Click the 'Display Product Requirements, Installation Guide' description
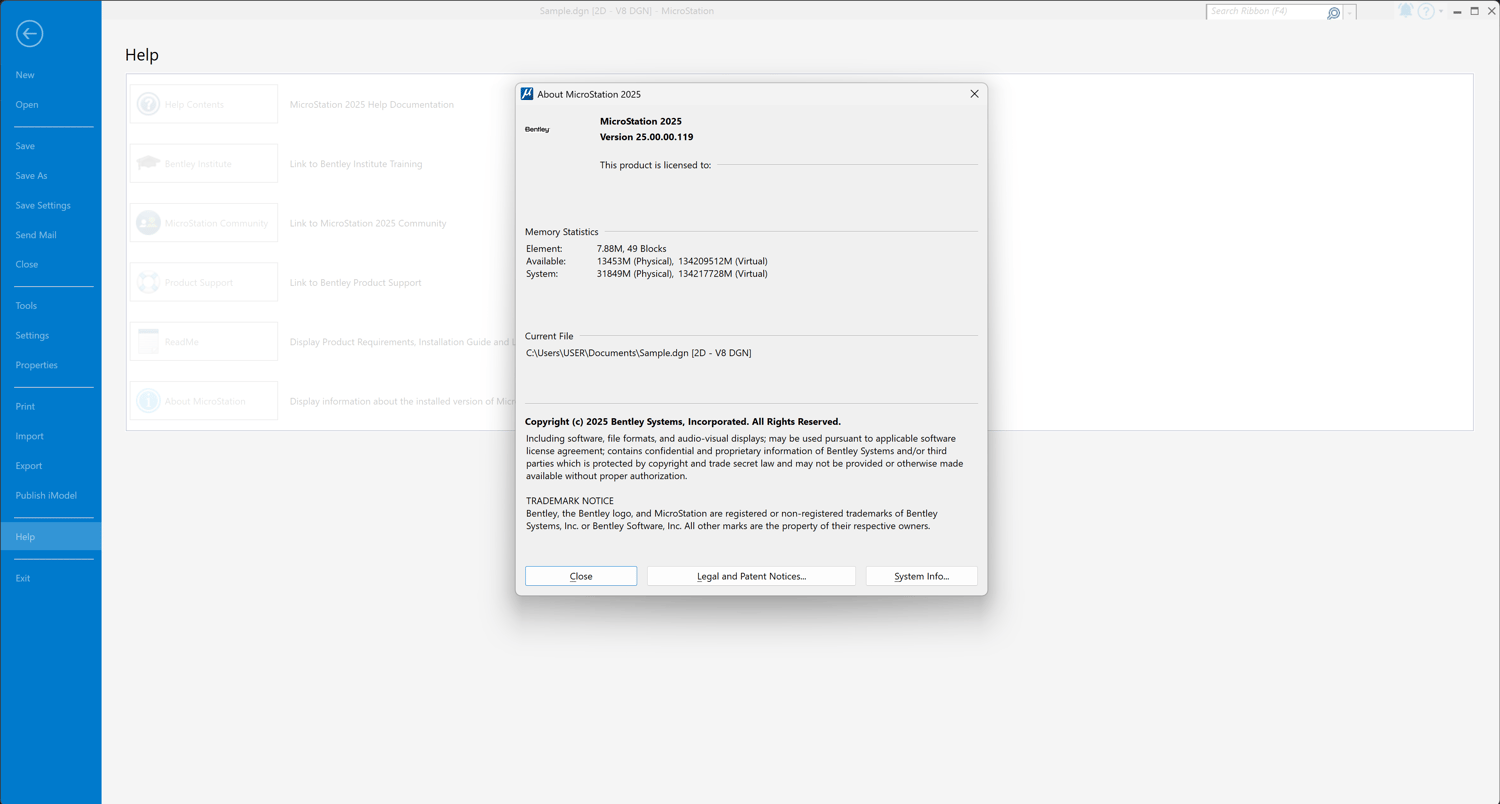 pos(402,342)
